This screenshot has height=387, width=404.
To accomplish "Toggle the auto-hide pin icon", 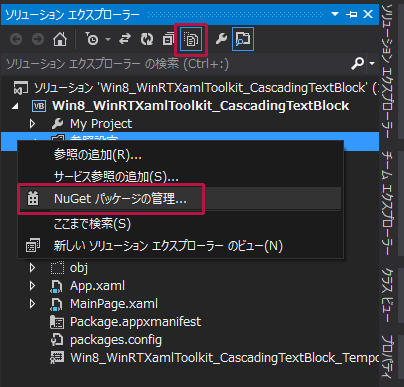I will pos(352,14).
